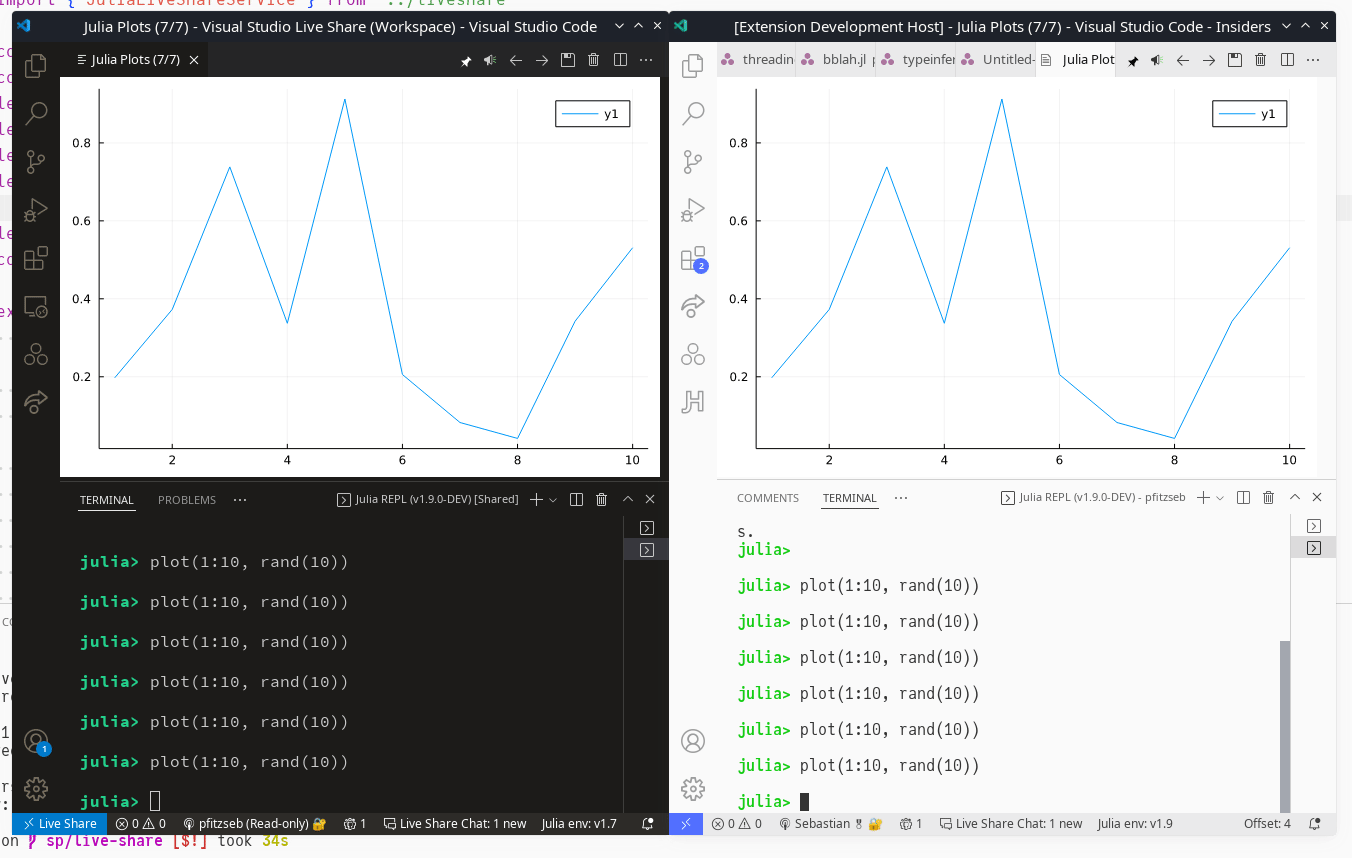Viewport: 1352px width, 858px height.
Task: Open Accounts menu in left dark window
Action: click(x=36, y=742)
